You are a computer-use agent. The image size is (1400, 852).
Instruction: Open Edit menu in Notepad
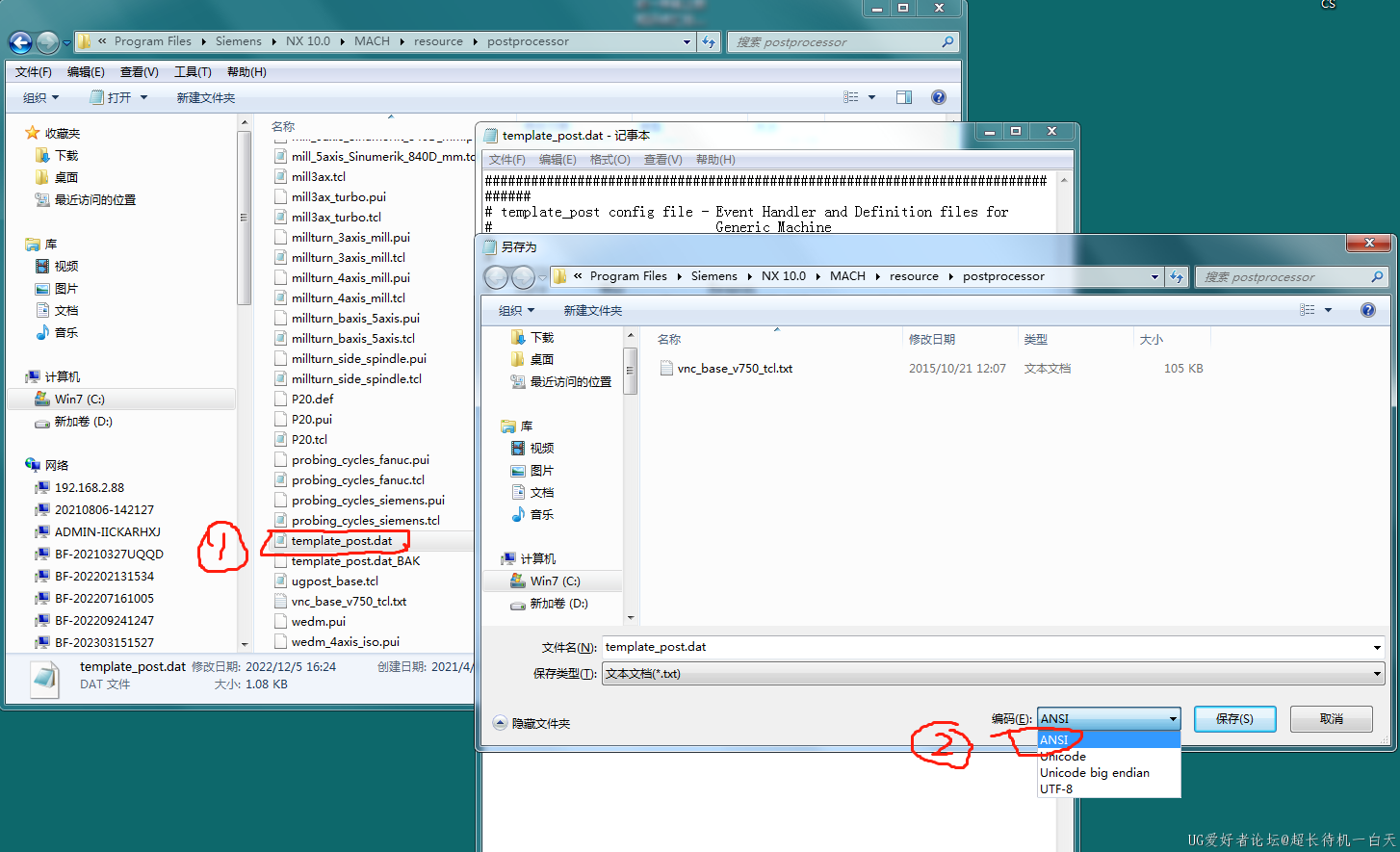coord(557,160)
